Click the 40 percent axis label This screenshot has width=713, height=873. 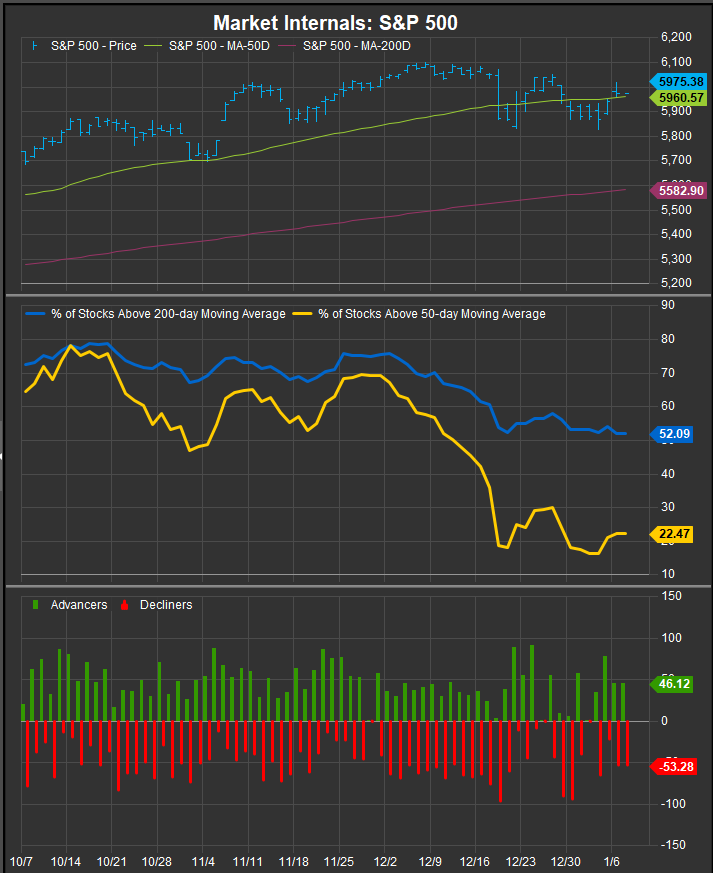coord(667,474)
